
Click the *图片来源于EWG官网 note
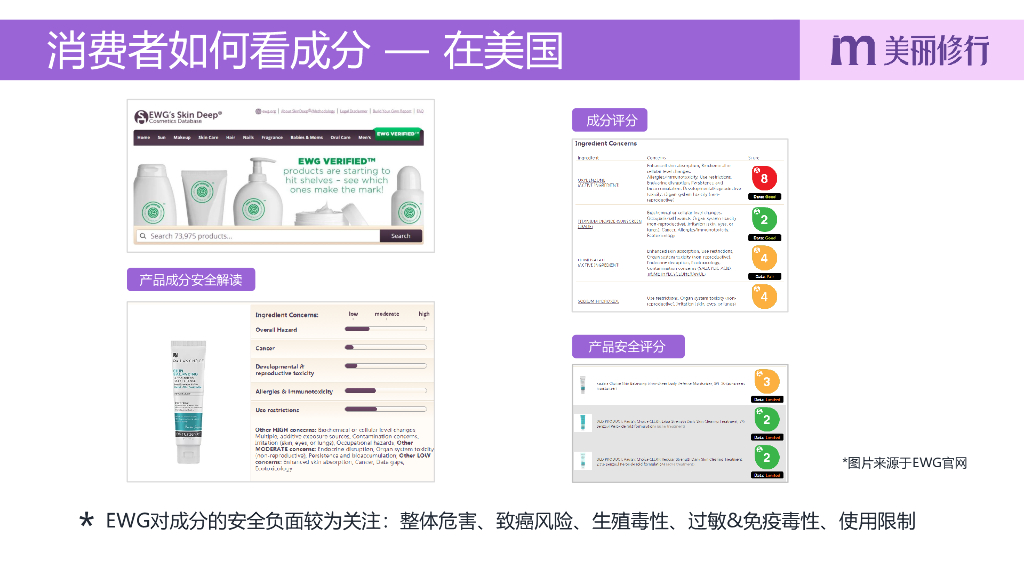pyautogui.click(x=904, y=463)
